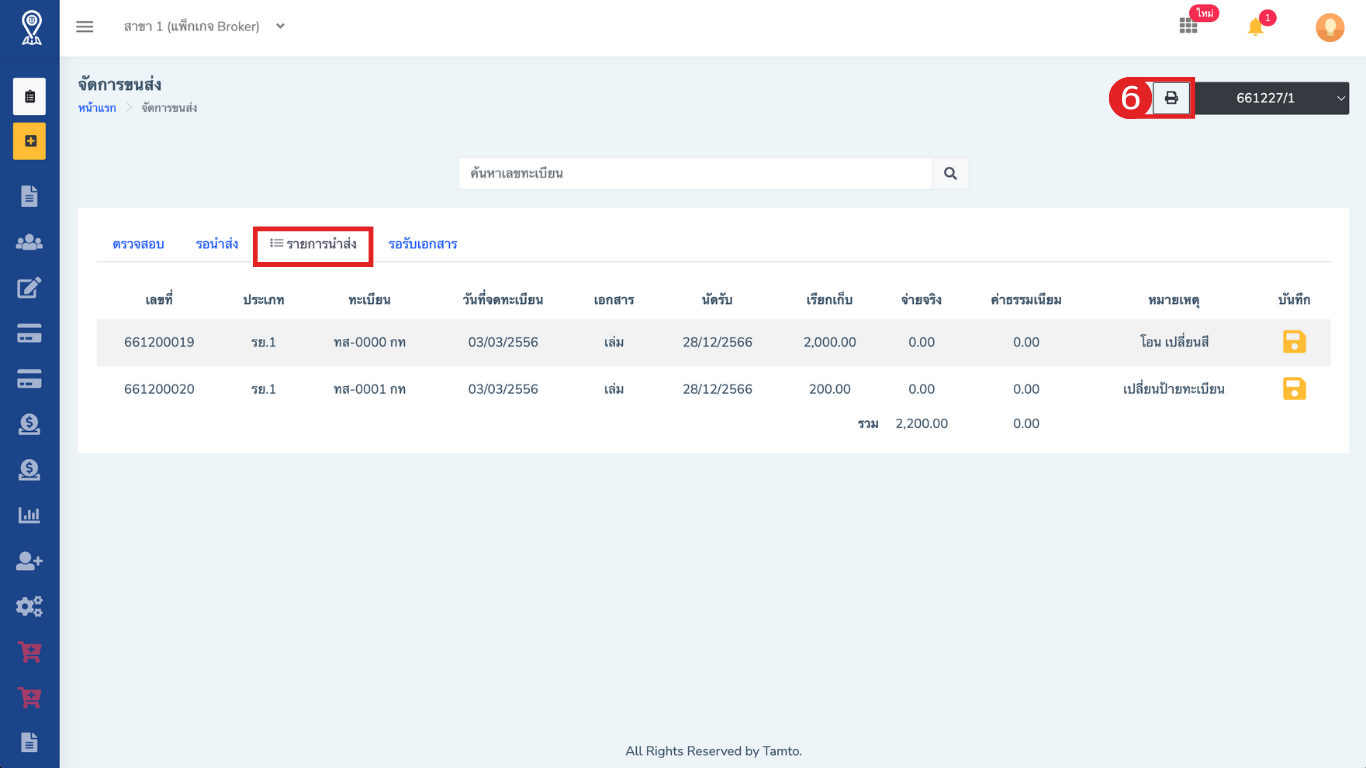This screenshot has width=1366, height=768.
Task: Click the จัดการขนส่ง page title
Action: (120, 85)
